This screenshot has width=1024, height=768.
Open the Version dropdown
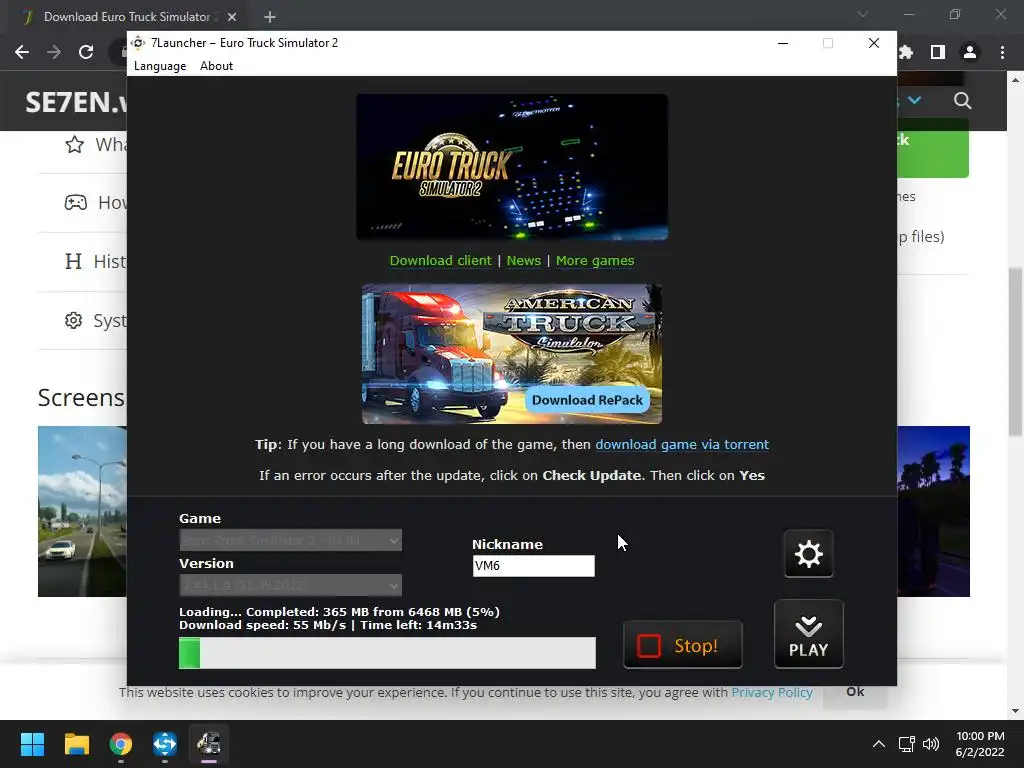click(x=291, y=585)
